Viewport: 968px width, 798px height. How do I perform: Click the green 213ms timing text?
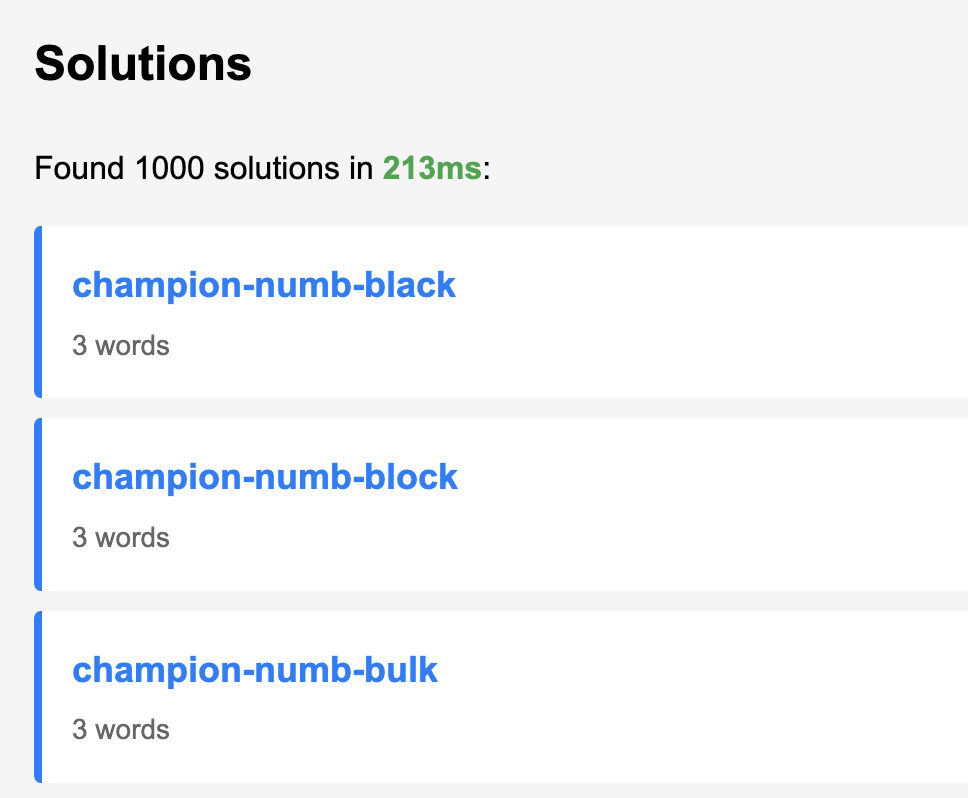click(x=432, y=168)
